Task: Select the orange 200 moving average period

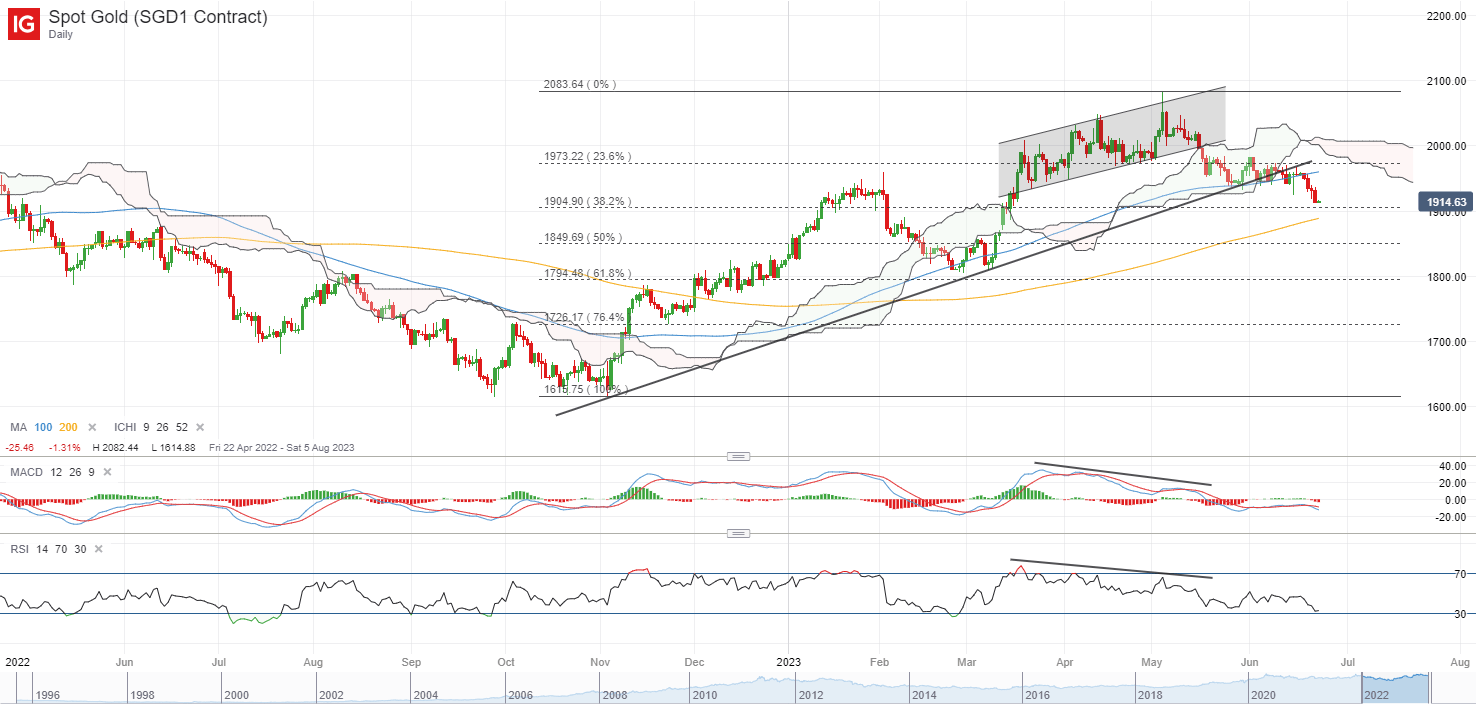Action: (68, 427)
